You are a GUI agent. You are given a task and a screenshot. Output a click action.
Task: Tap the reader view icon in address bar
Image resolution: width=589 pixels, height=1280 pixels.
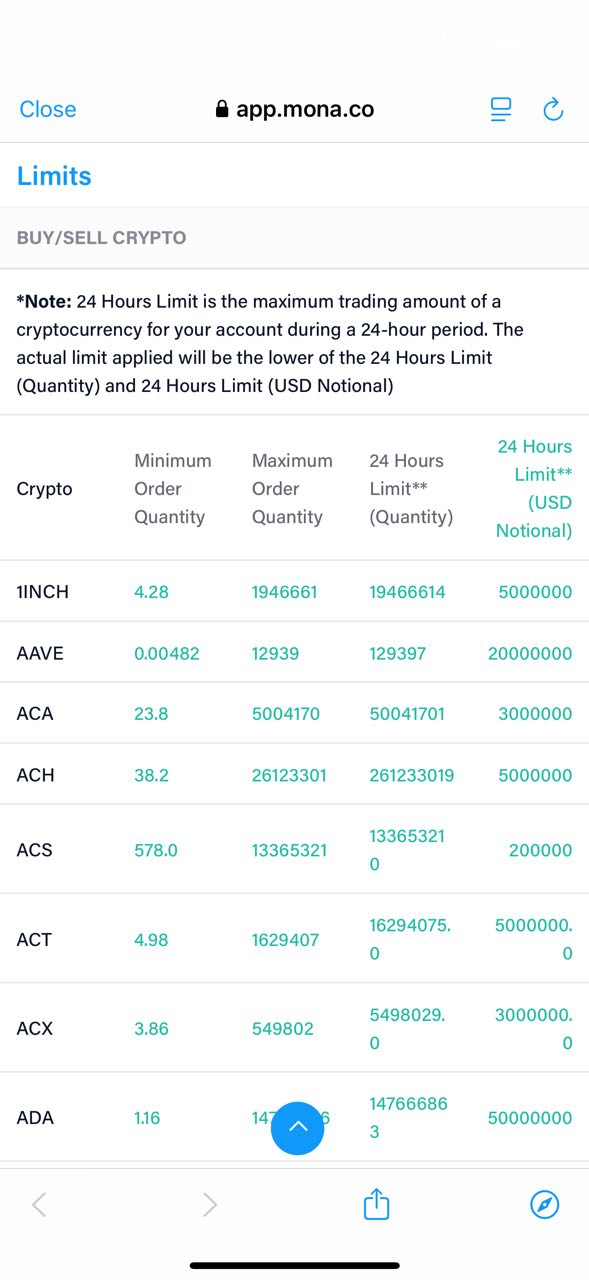(501, 109)
